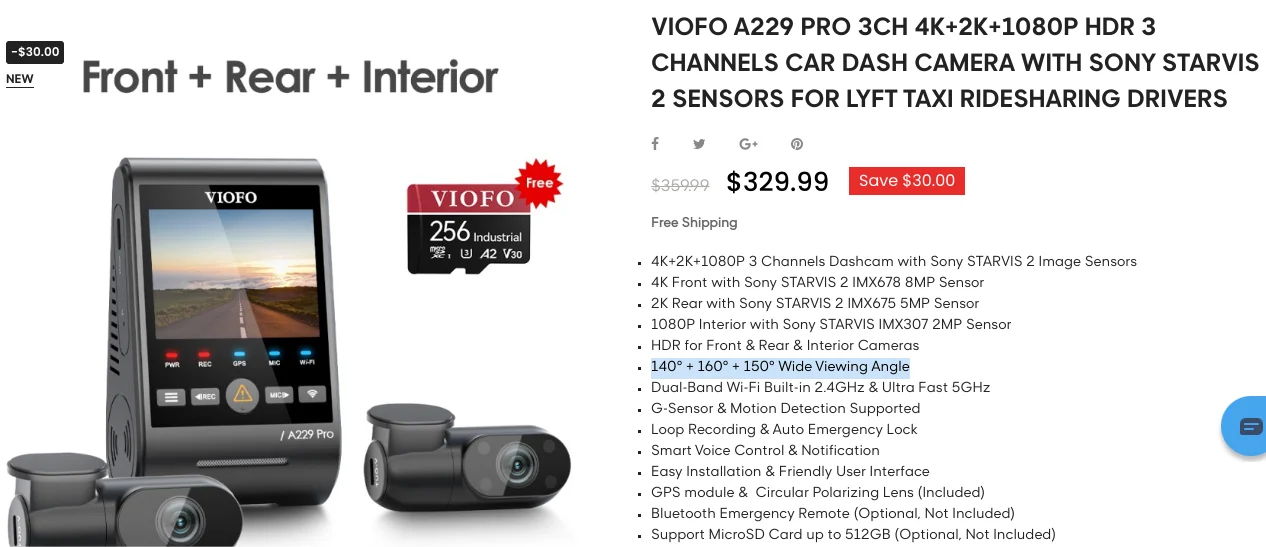
Task: Click the VIOFO A229 PRO product title
Action: (955, 63)
